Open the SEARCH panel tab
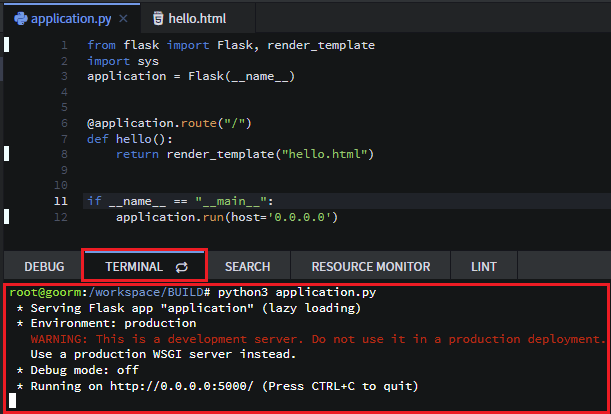 (247, 267)
